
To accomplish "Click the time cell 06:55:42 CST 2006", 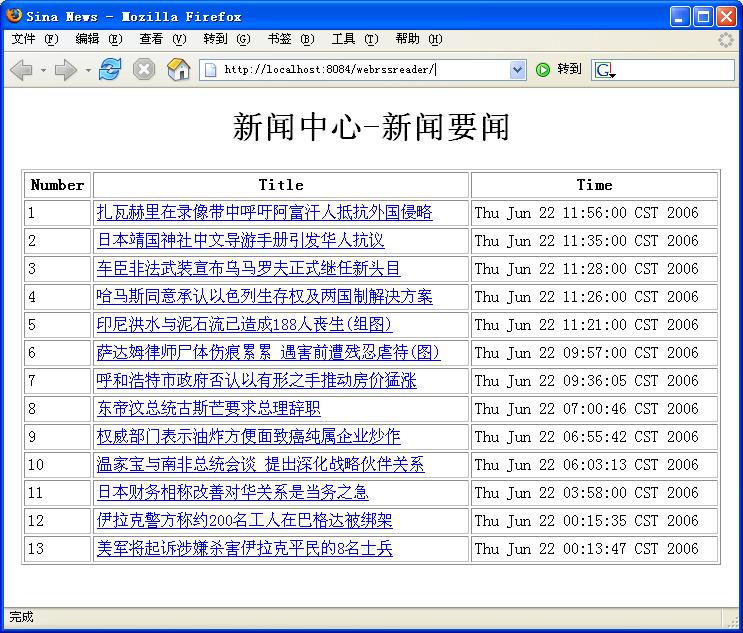I will click(594, 436).
